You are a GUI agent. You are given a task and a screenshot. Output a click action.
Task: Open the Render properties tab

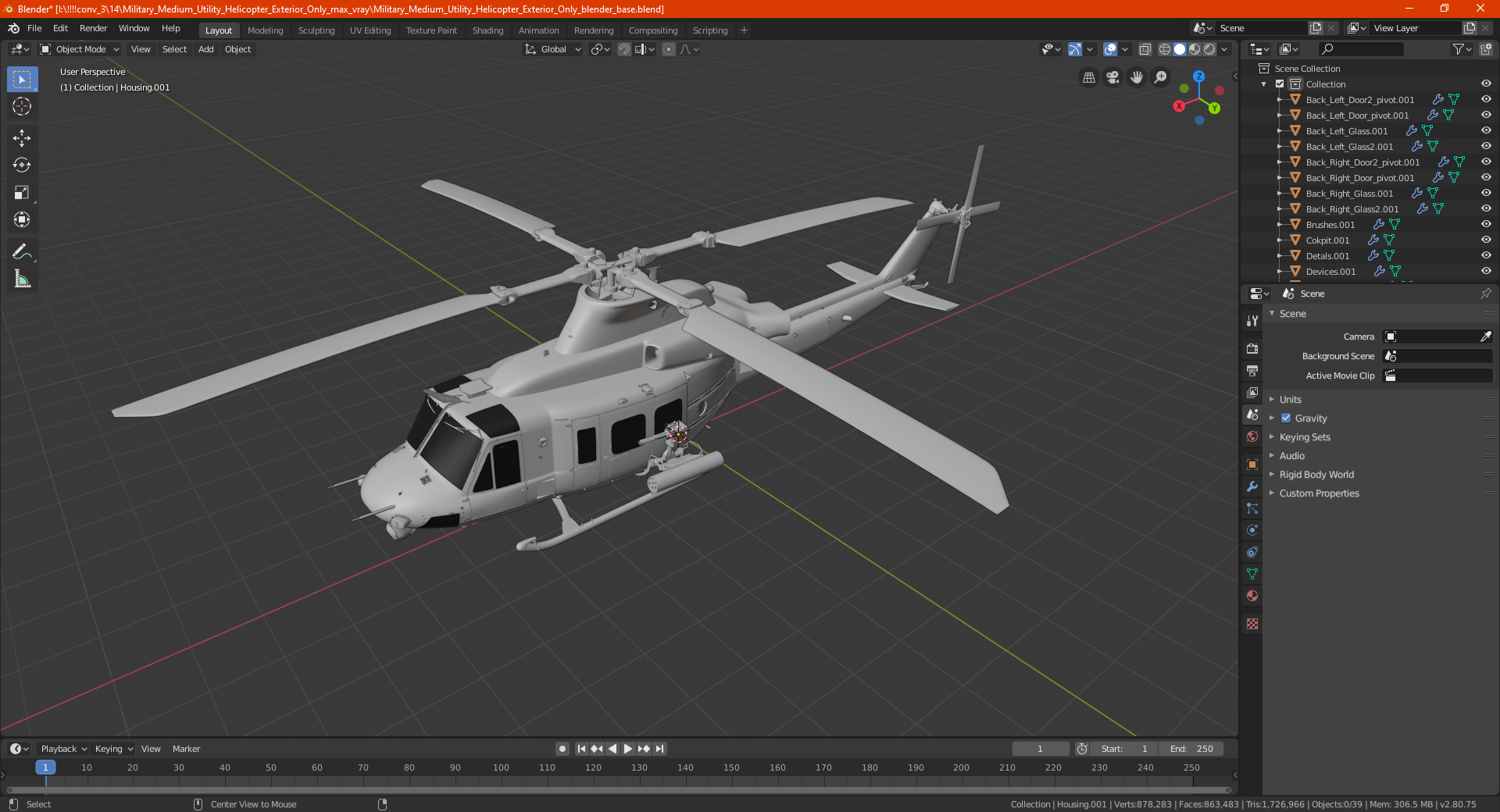tap(1252, 349)
